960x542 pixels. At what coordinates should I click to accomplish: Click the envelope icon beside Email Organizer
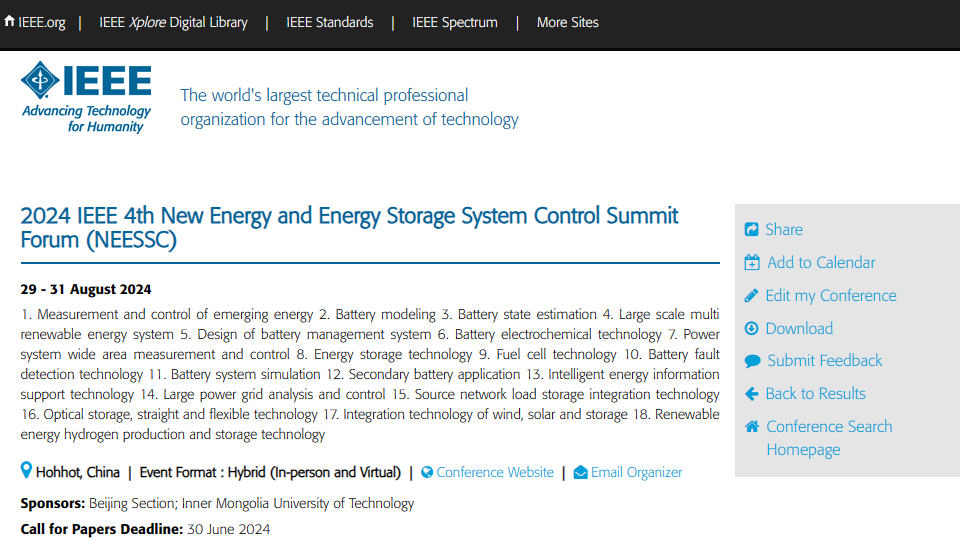[x=580, y=473]
